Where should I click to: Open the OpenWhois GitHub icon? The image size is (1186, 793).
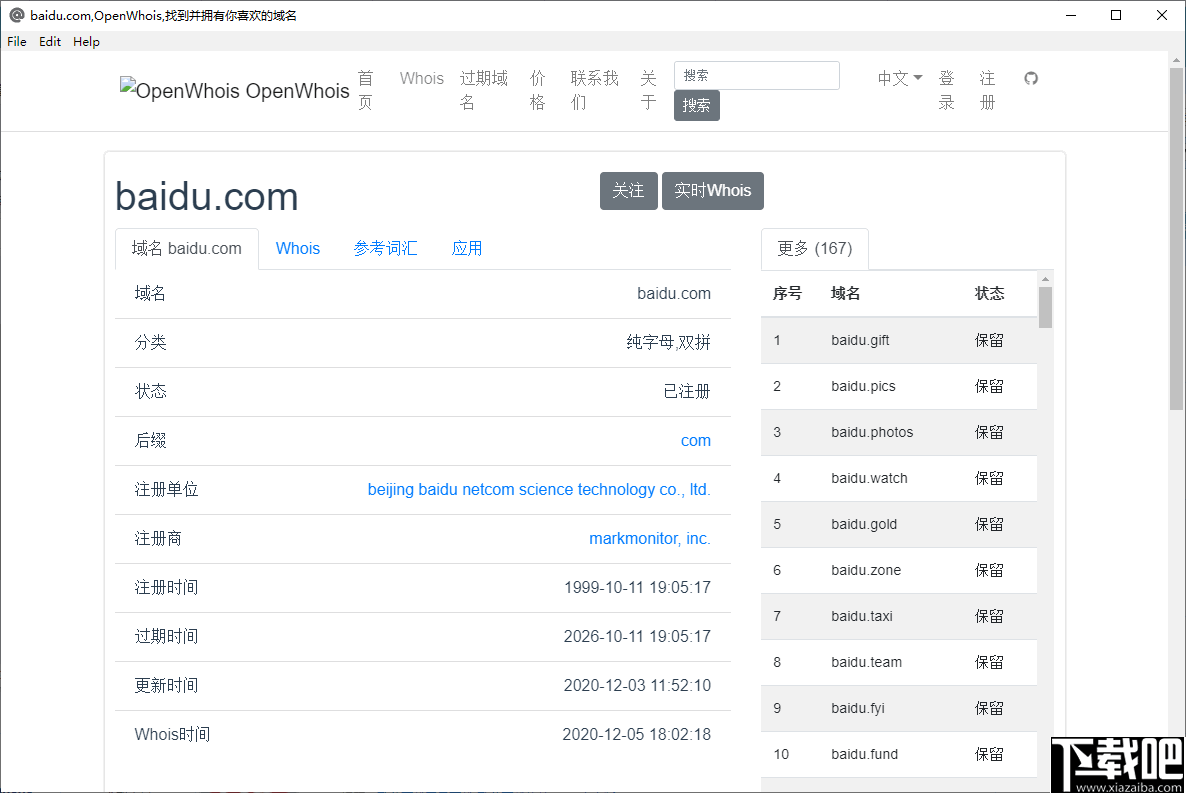coord(1031,78)
